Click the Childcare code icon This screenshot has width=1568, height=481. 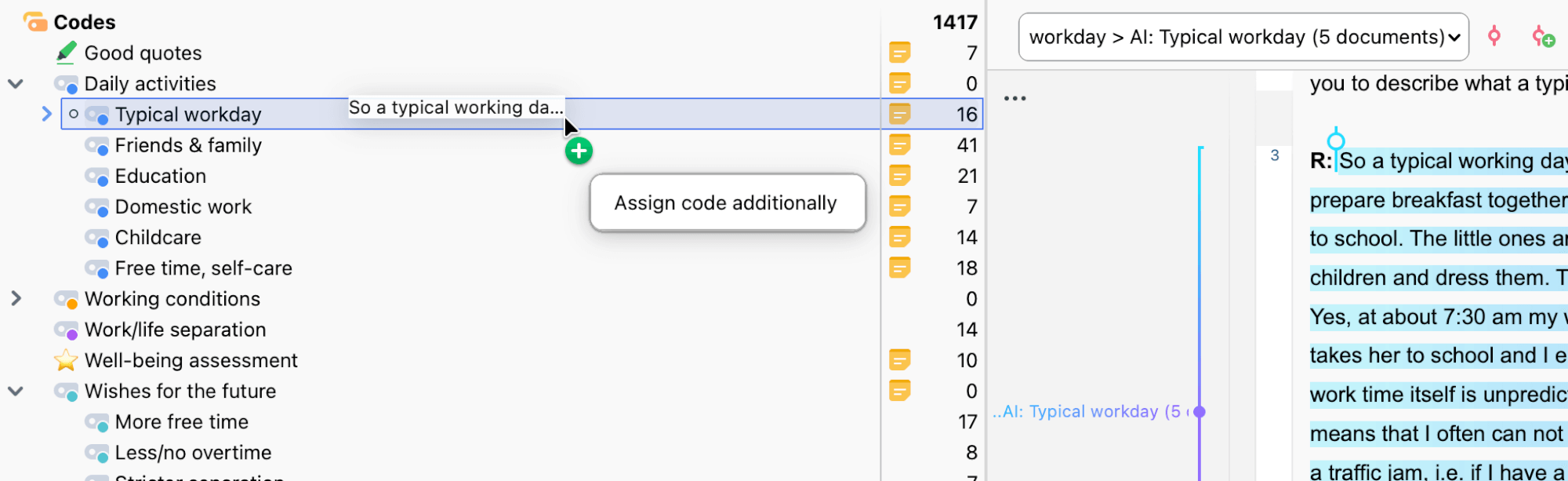click(x=96, y=238)
